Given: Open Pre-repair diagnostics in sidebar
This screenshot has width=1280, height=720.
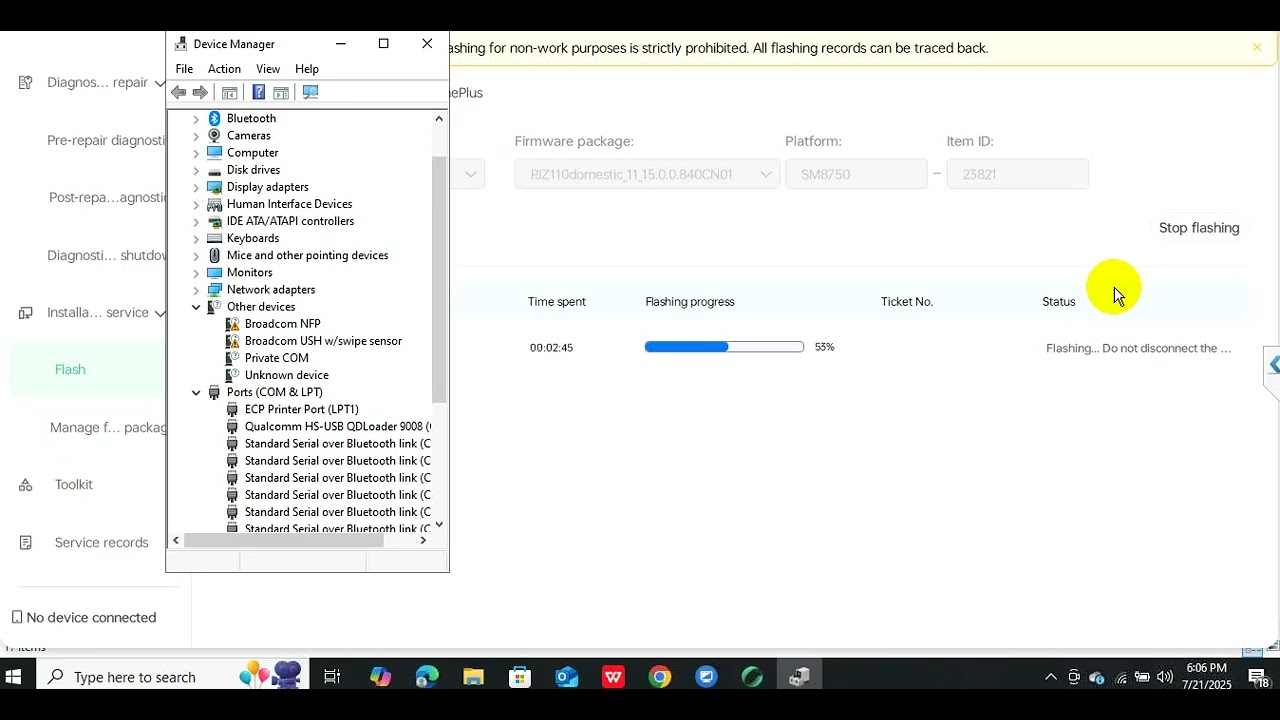Looking at the screenshot, I should click(106, 140).
